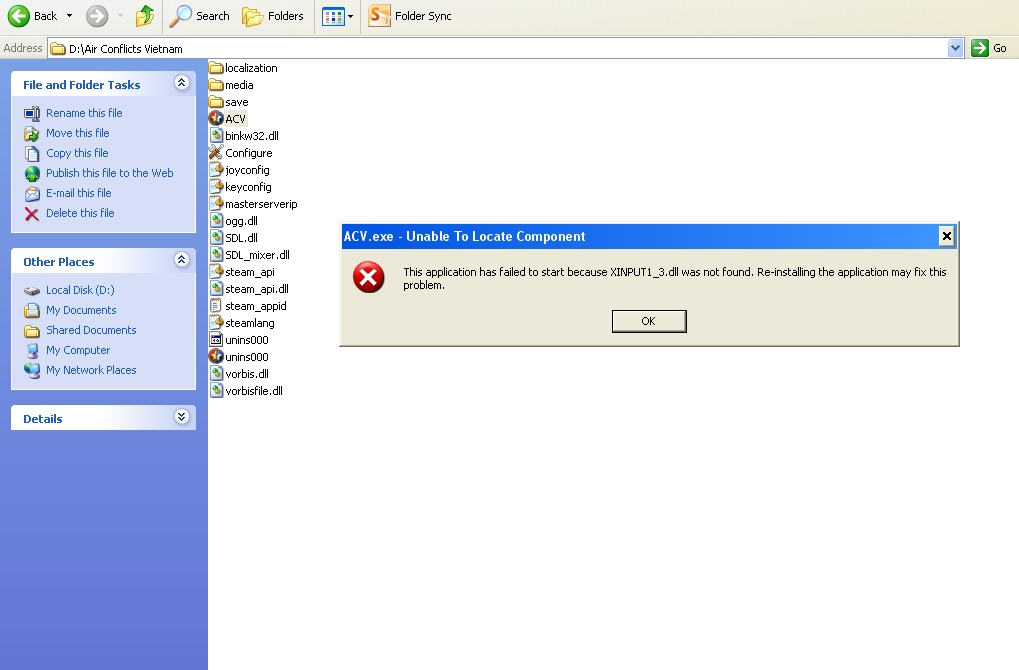Open My Network Places link
The width and height of the screenshot is (1019, 670).
tap(91, 370)
